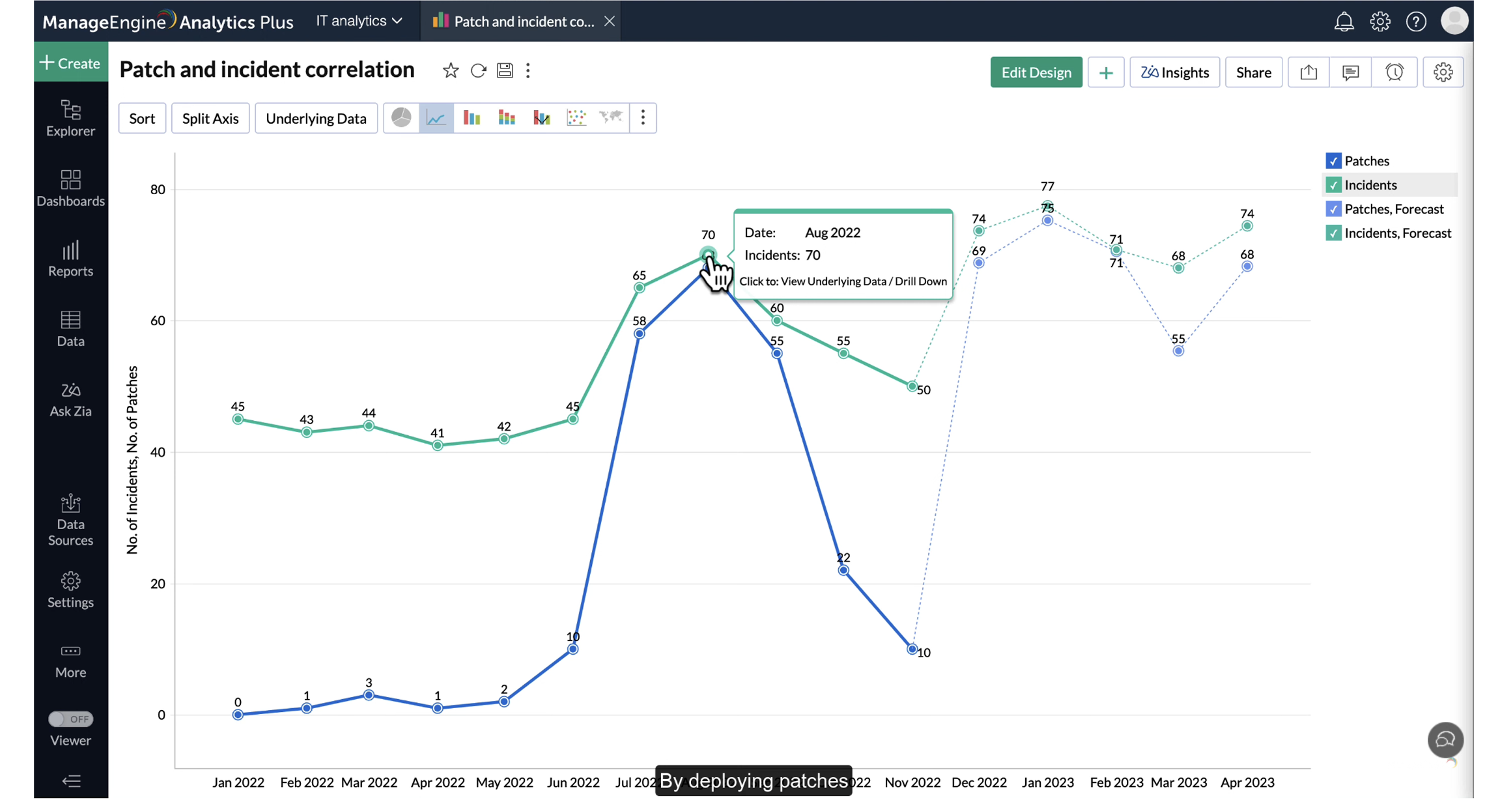This screenshot has width=1512, height=802.
Task: Open the report title's more options menu
Action: [x=528, y=71]
